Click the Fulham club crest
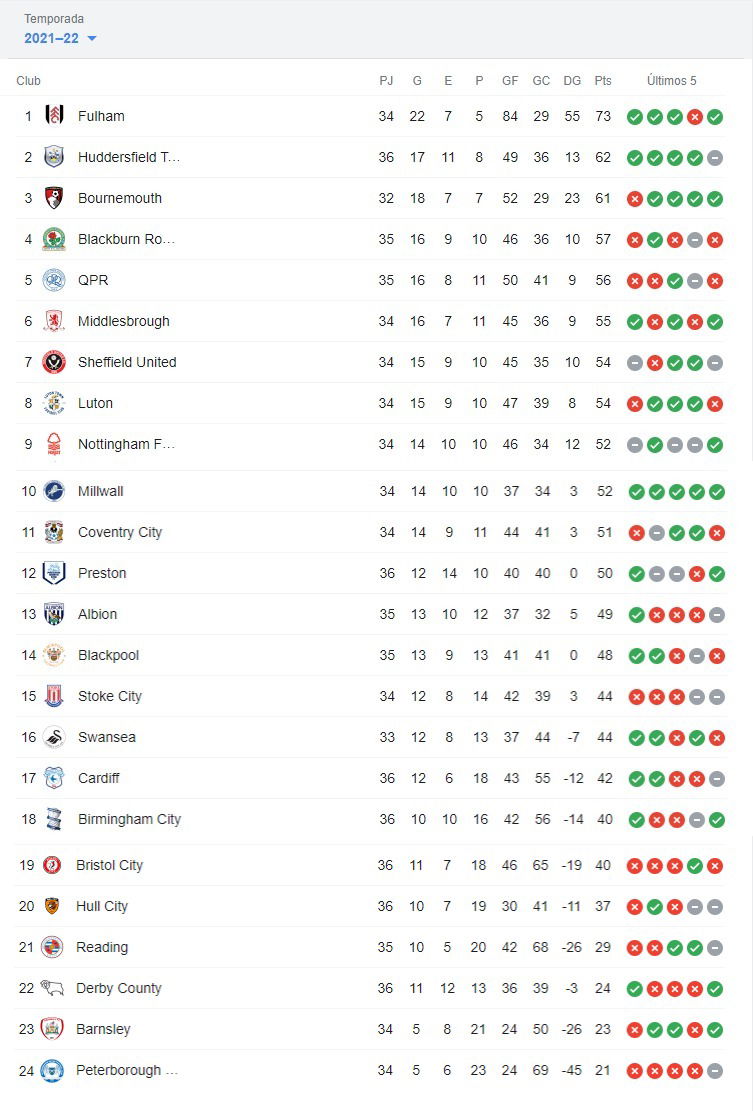Viewport: 753px width, 1111px height. click(54, 115)
